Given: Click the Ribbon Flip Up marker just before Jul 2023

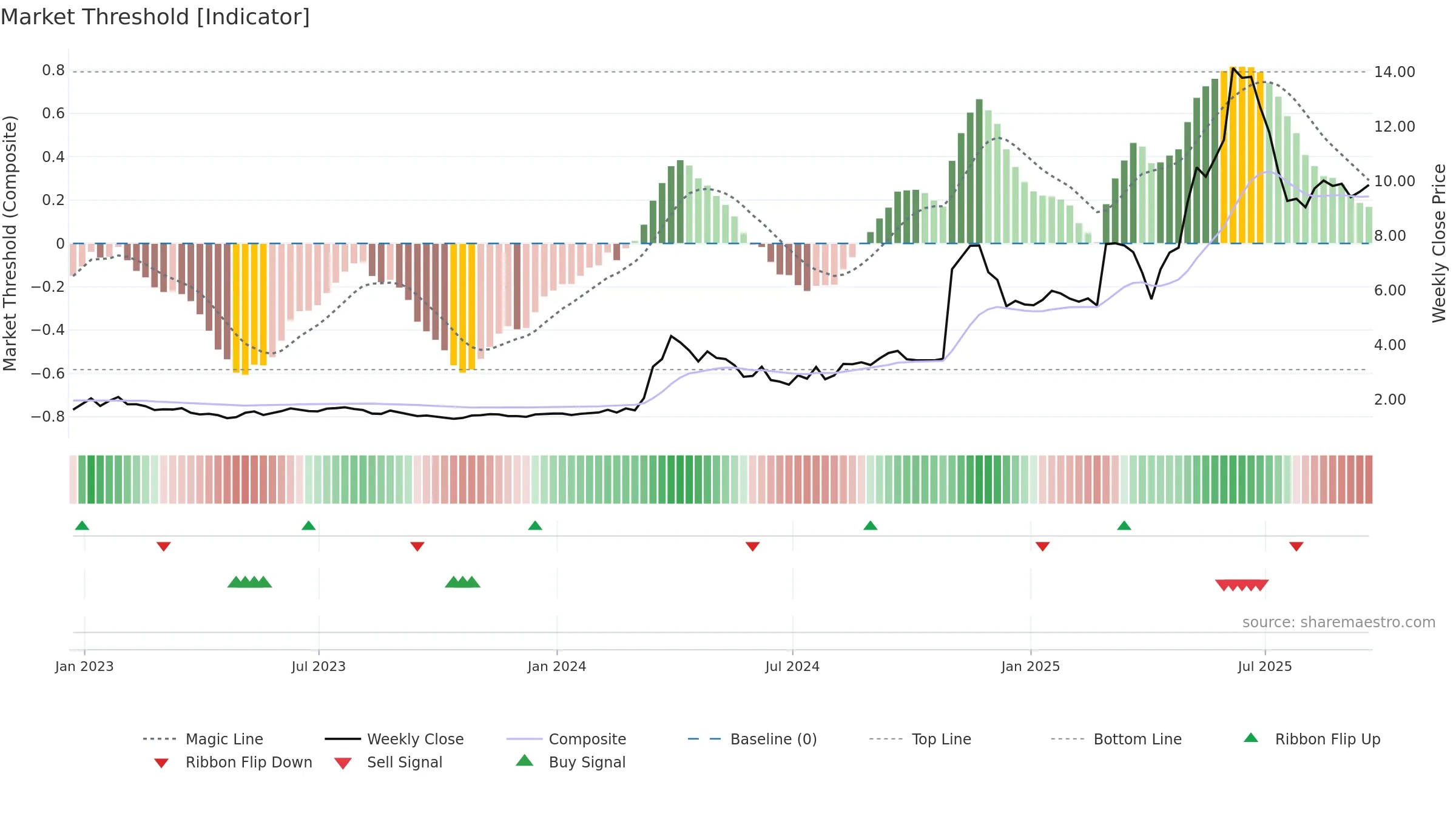Looking at the screenshot, I should (x=308, y=525).
